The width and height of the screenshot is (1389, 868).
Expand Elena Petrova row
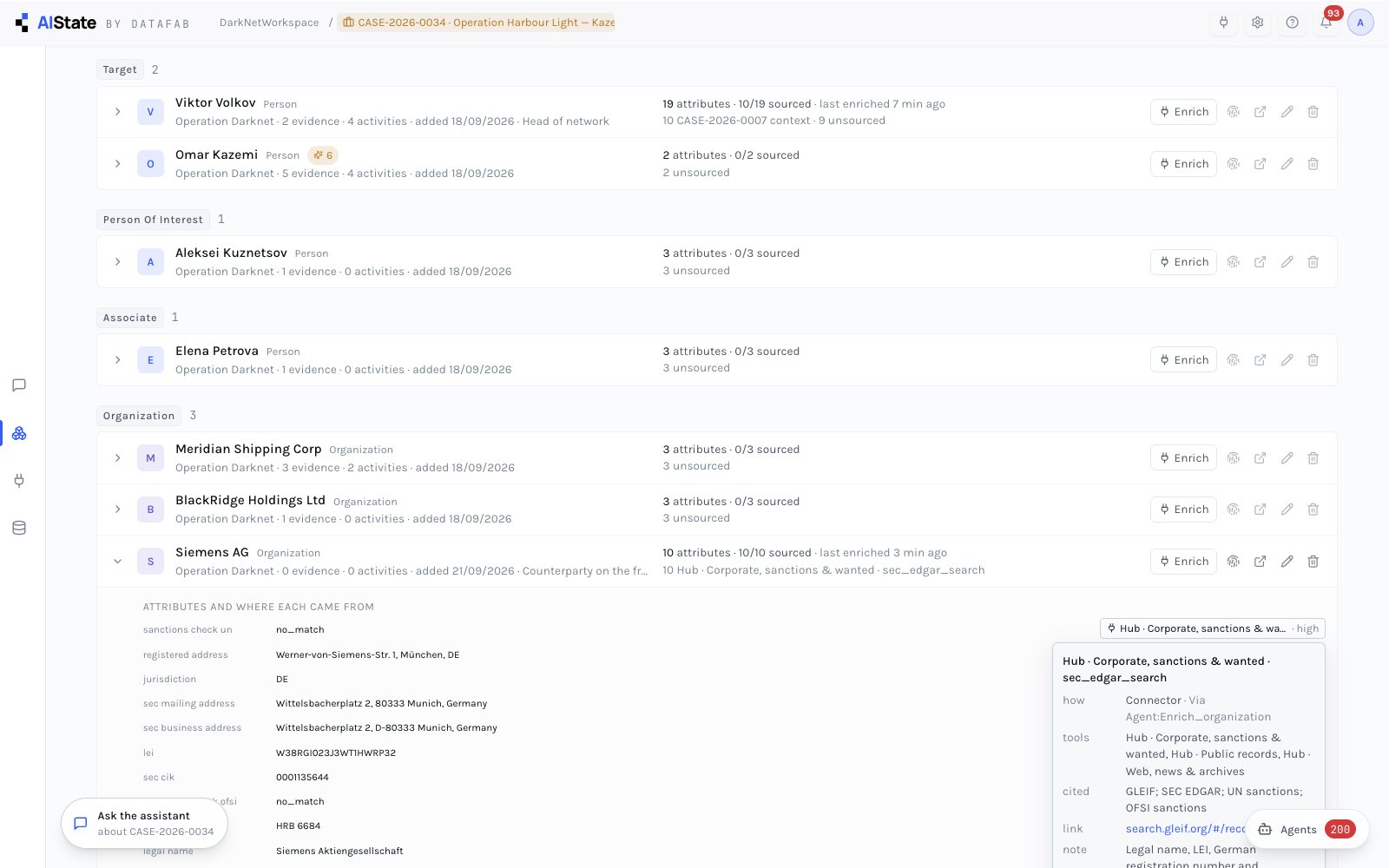point(117,360)
